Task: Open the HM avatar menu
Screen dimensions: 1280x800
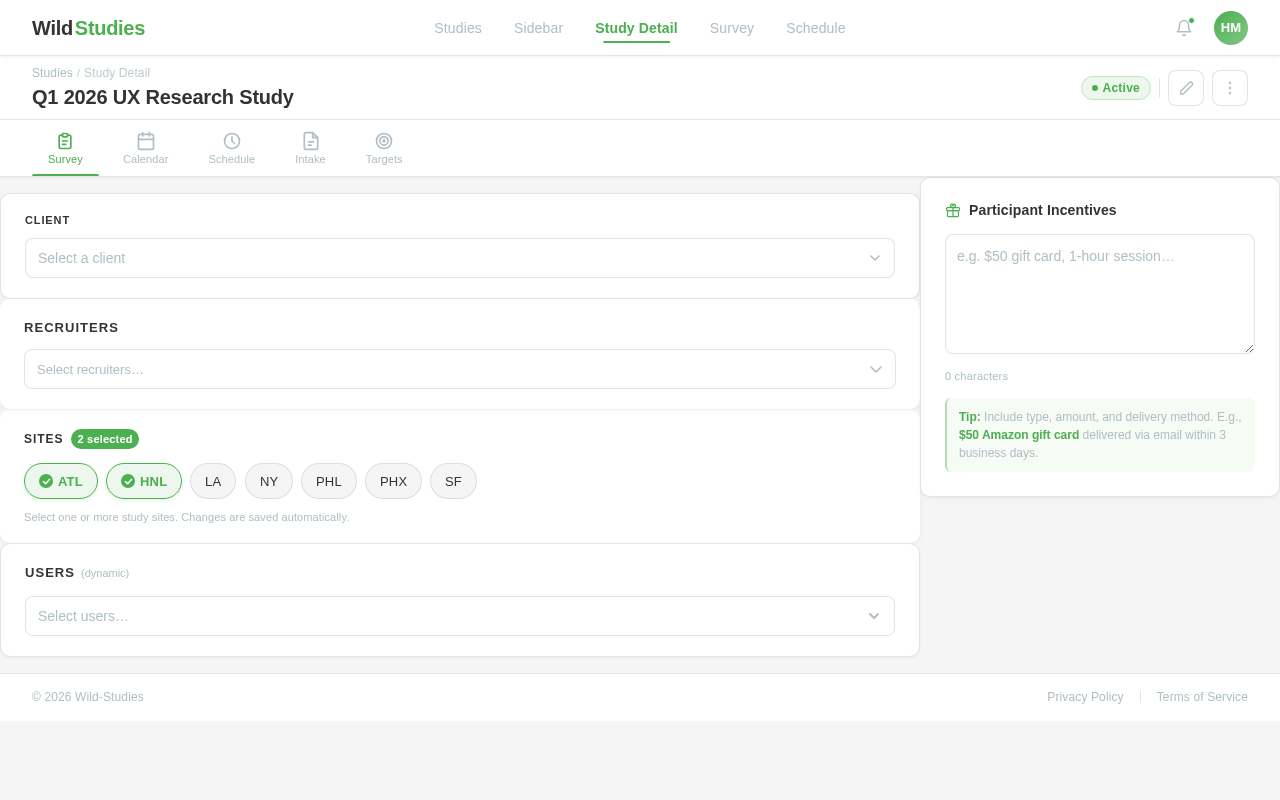Action: (1231, 28)
